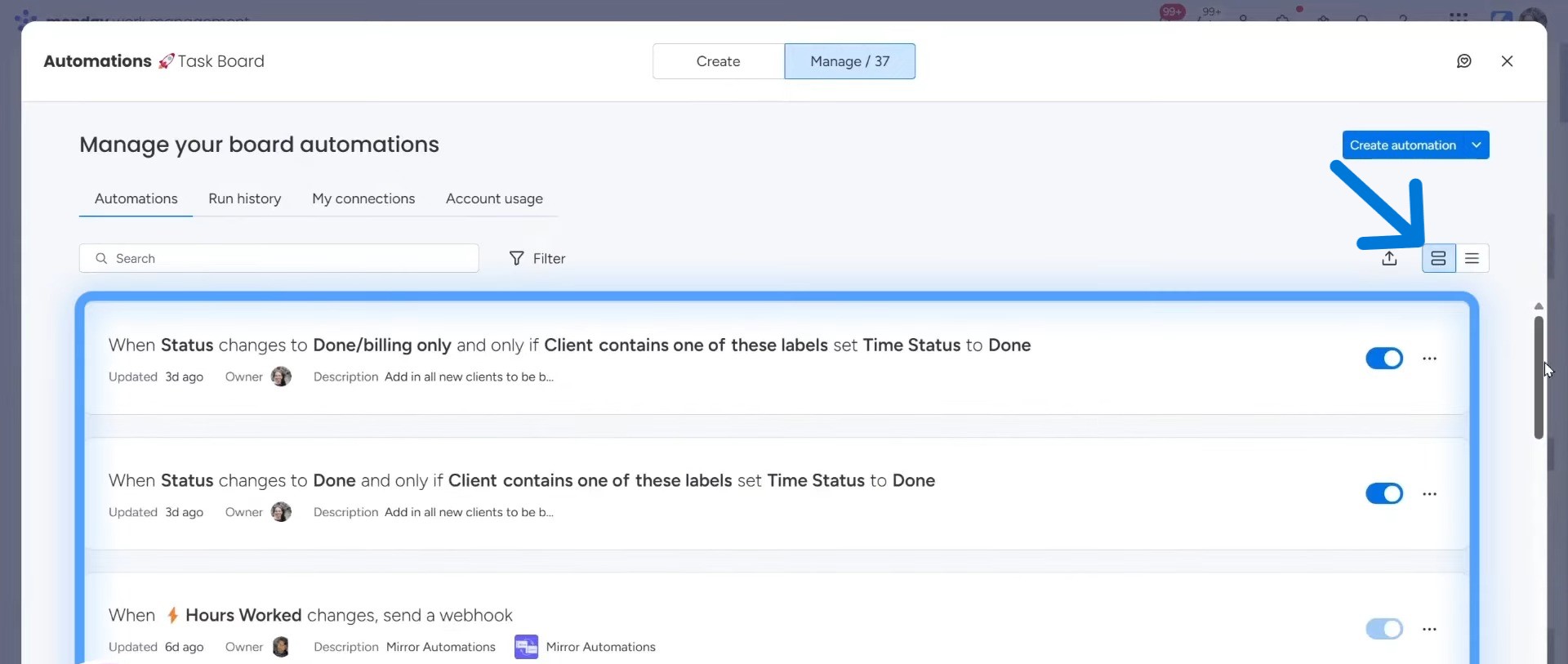Open the Done/billing only automation recipe
Viewport: 1568px width, 664px height.
pyautogui.click(x=570, y=345)
